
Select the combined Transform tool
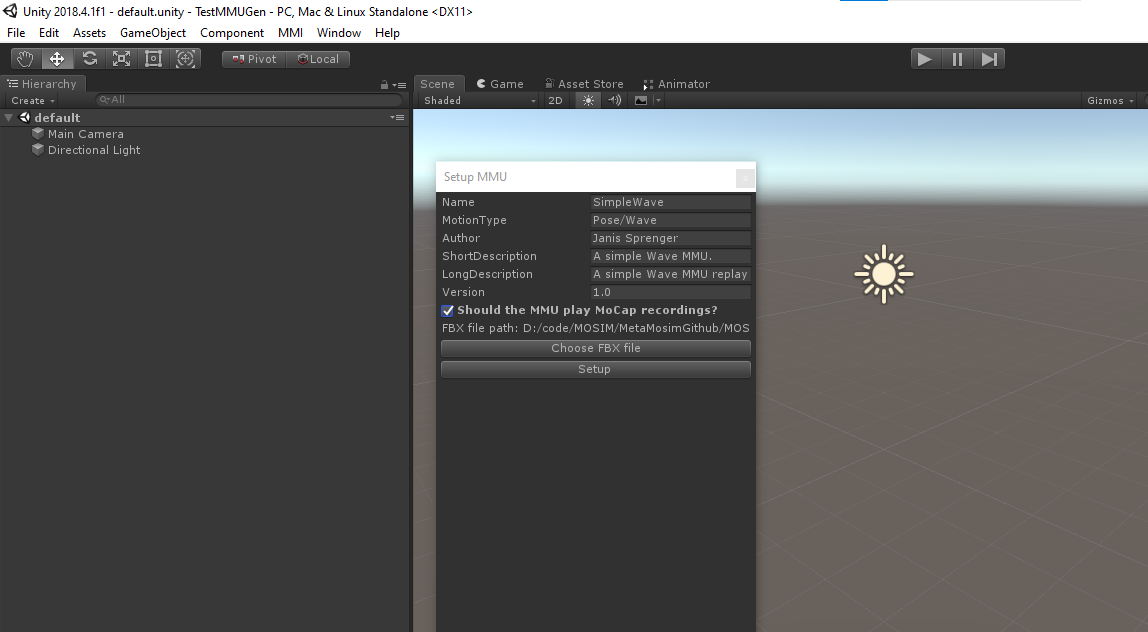186,59
